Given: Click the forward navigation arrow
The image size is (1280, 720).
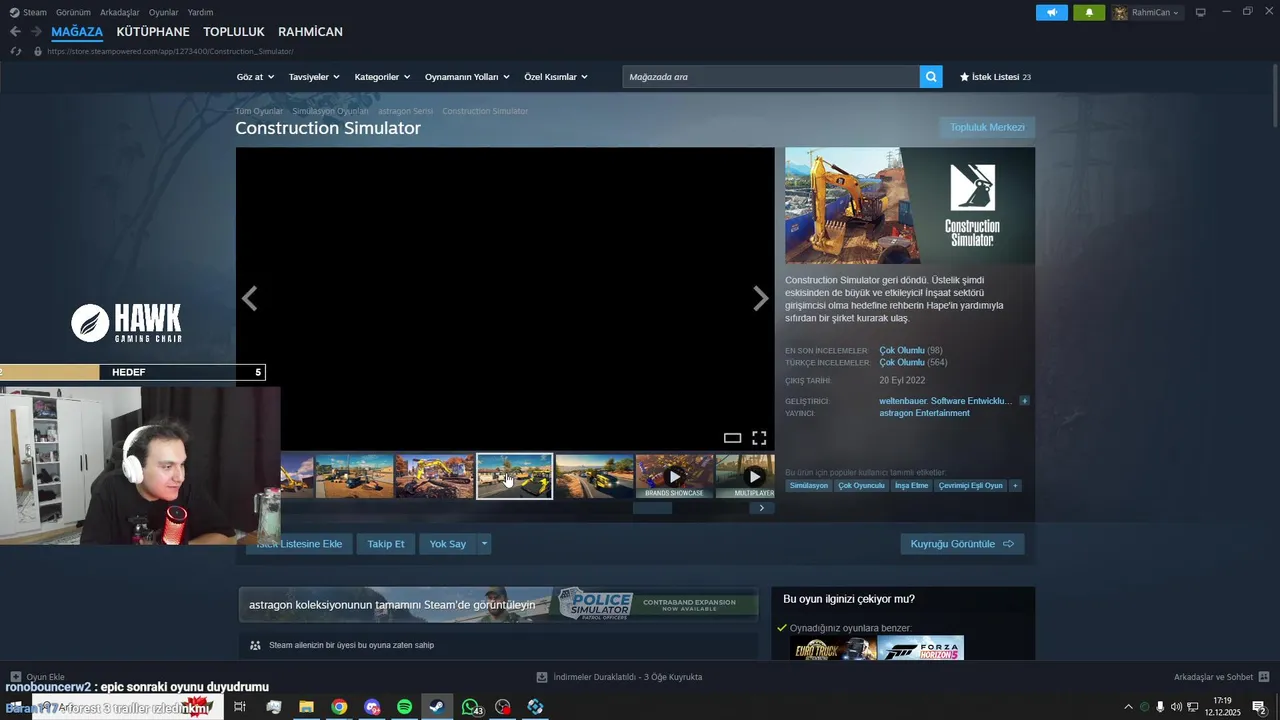Looking at the screenshot, I should (x=36, y=32).
